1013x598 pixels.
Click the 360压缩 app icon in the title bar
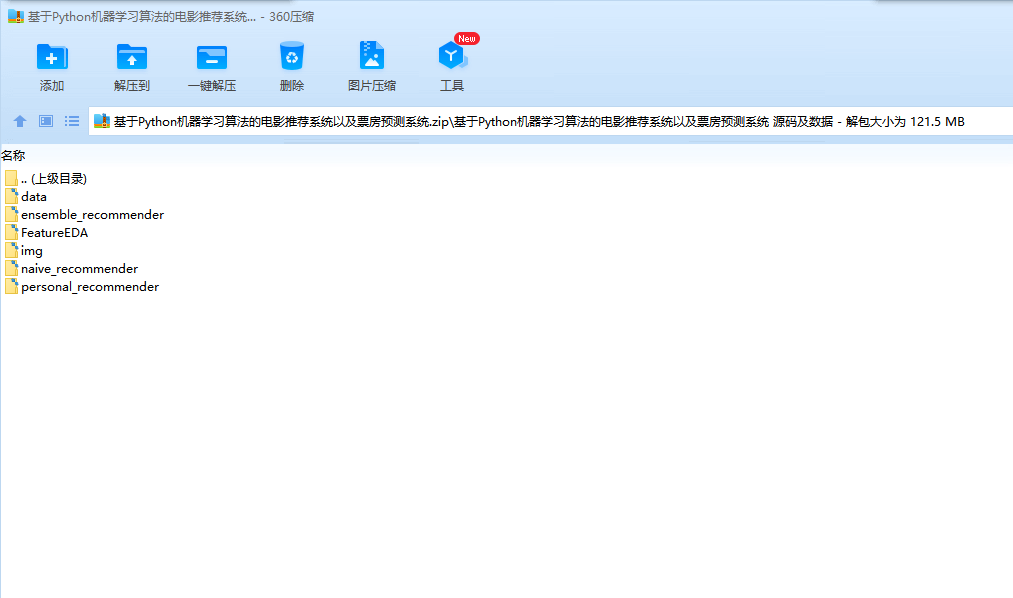(x=16, y=16)
